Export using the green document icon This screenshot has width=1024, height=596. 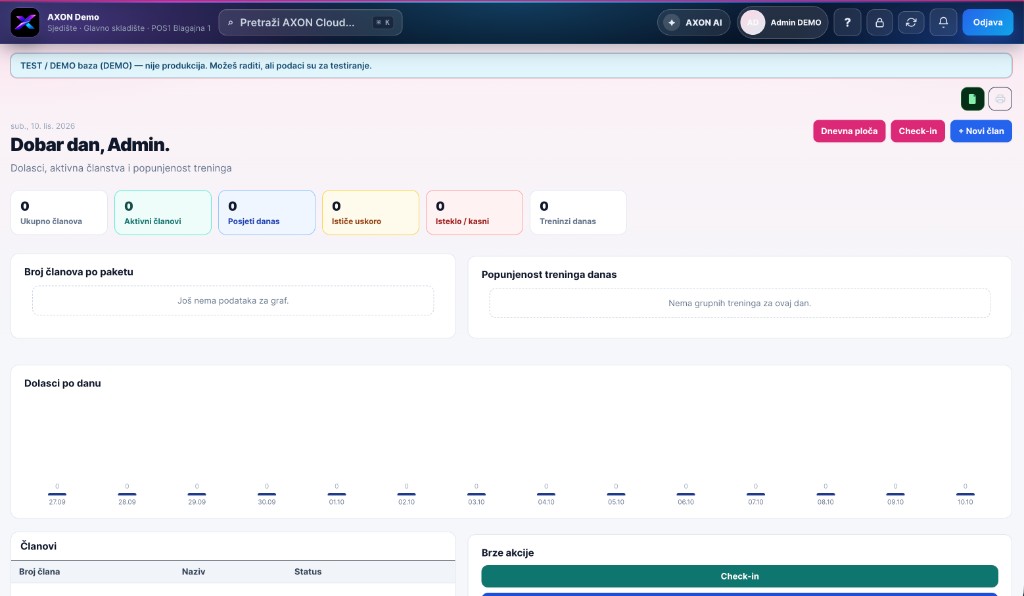972,99
